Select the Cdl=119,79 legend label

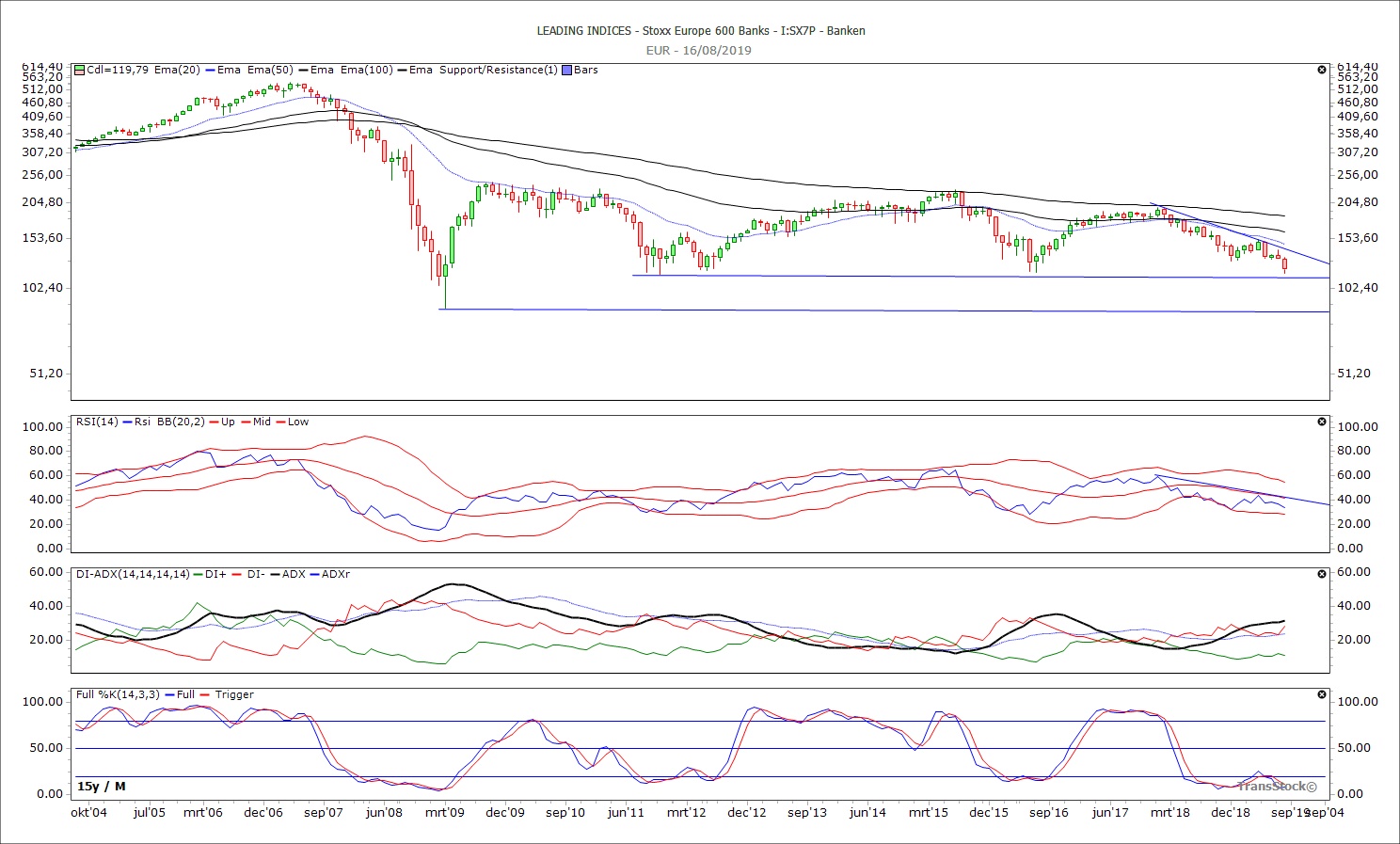pyautogui.click(x=119, y=70)
